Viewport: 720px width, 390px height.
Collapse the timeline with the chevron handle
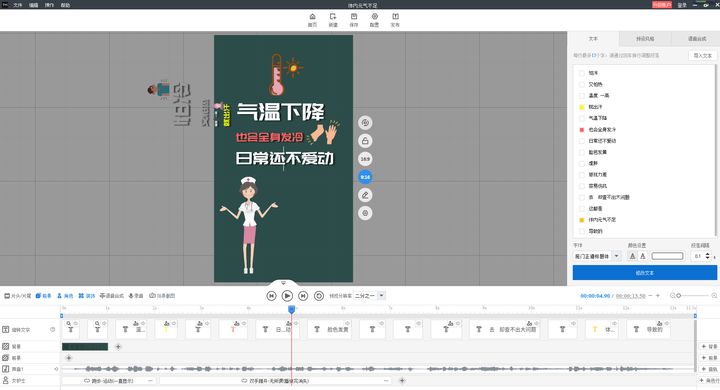click(283, 283)
